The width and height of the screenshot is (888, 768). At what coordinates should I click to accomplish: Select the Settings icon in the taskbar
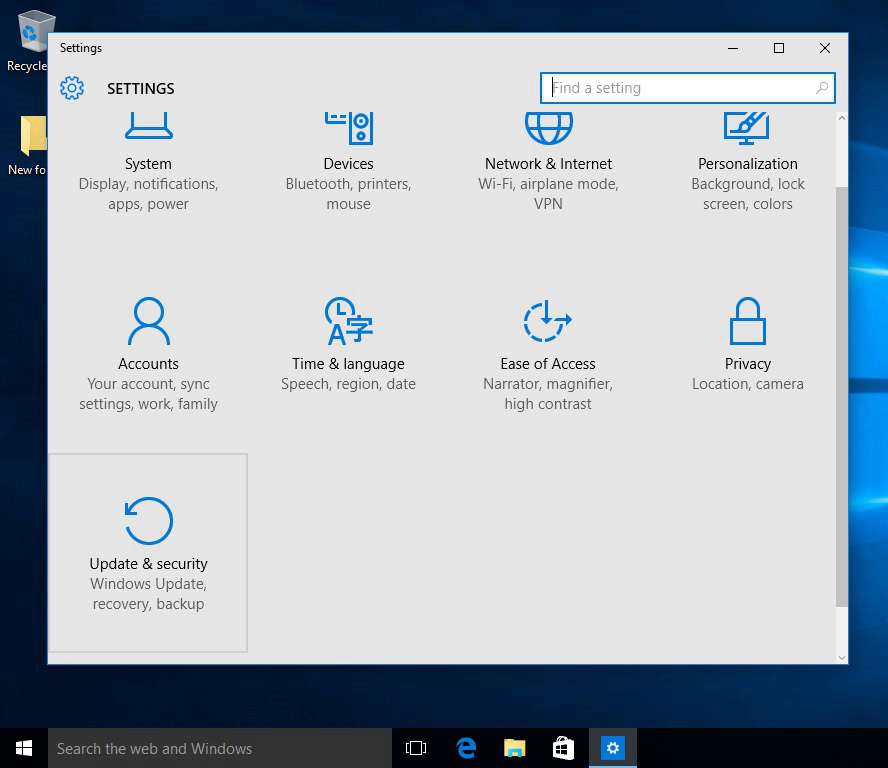point(613,747)
